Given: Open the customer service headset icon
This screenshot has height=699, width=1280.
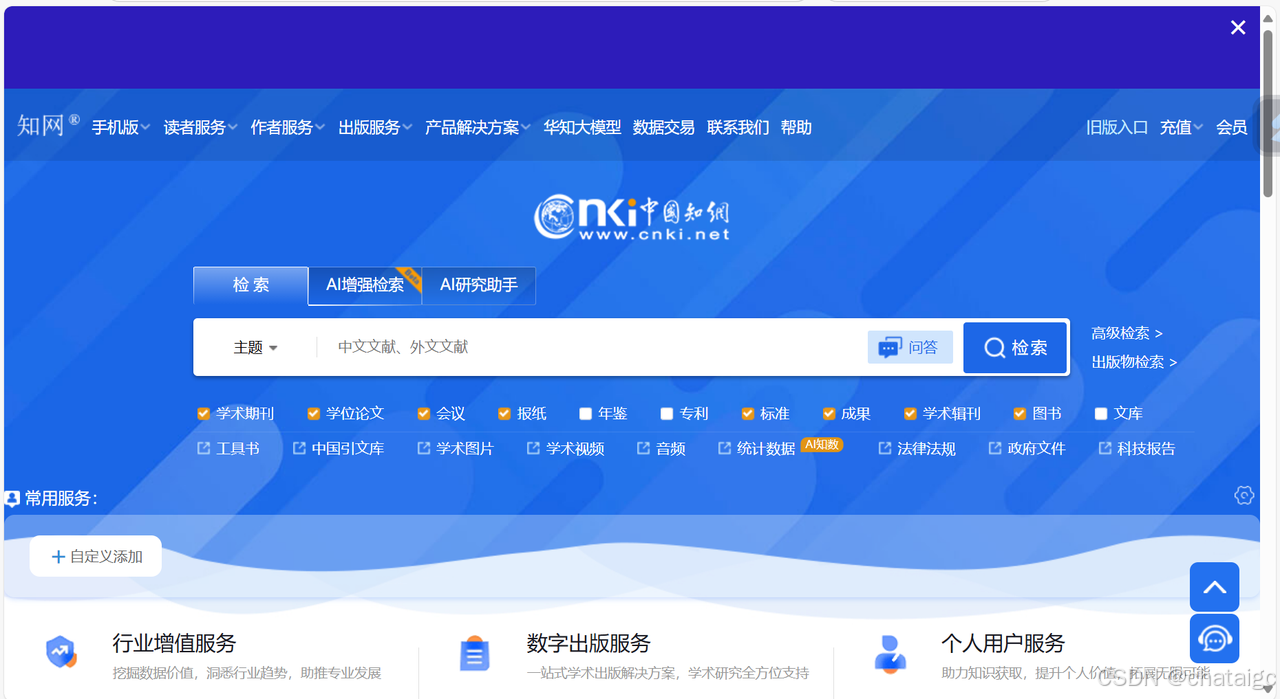Looking at the screenshot, I should pyautogui.click(x=1214, y=639).
